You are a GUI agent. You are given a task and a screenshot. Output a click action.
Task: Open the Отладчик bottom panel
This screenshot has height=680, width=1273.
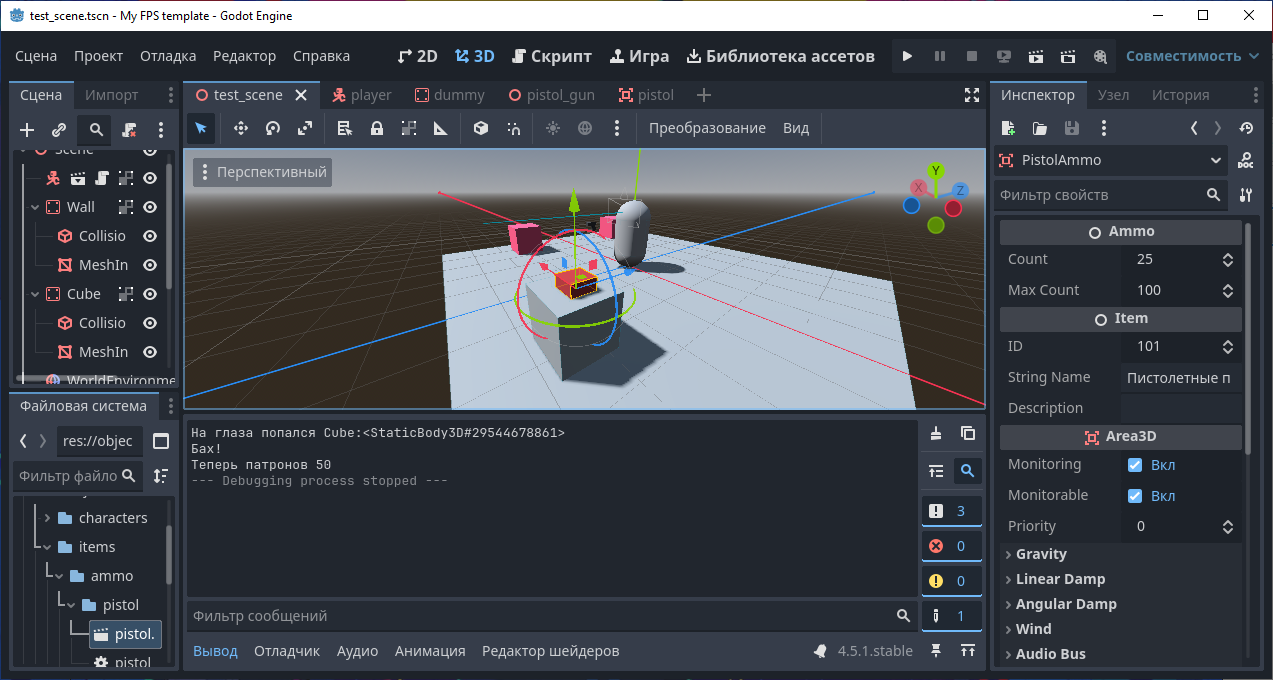[x=287, y=651]
